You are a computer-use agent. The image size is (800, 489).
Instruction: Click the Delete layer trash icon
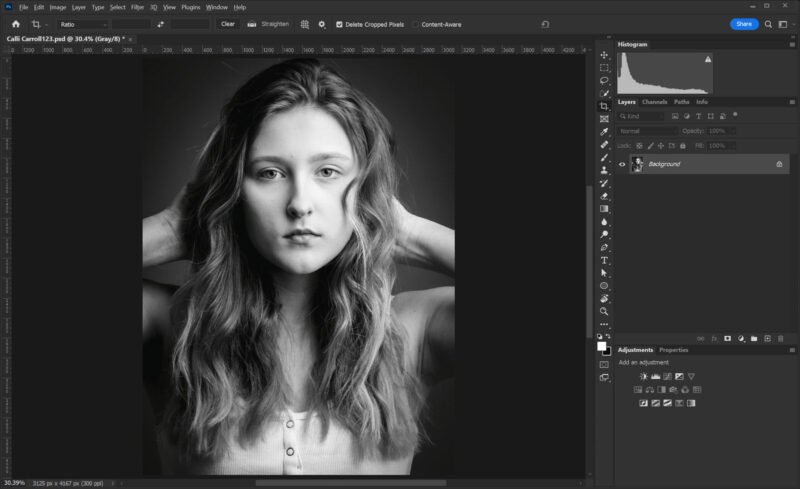(779, 338)
